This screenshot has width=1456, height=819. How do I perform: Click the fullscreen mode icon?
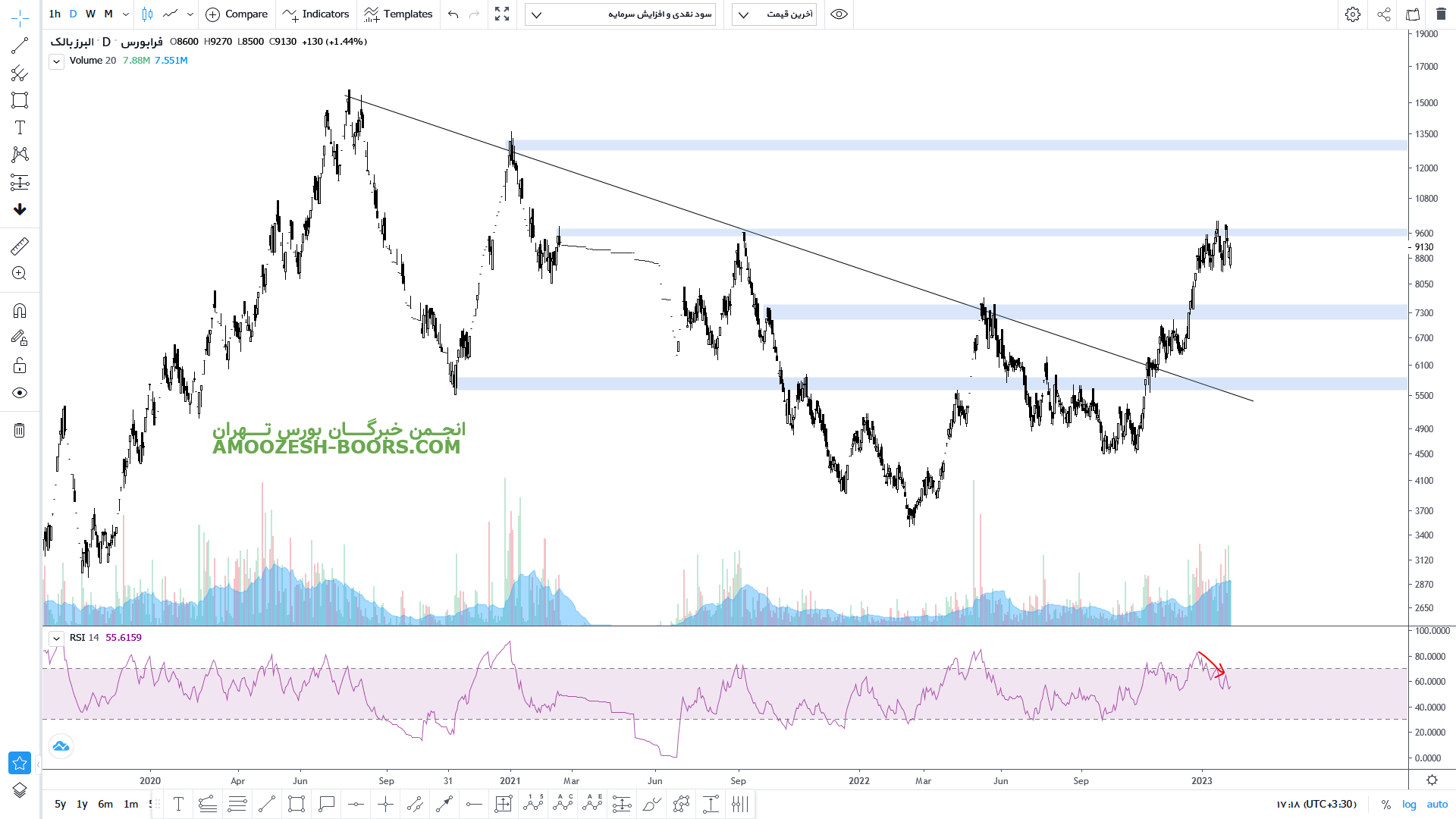pos(502,14)
